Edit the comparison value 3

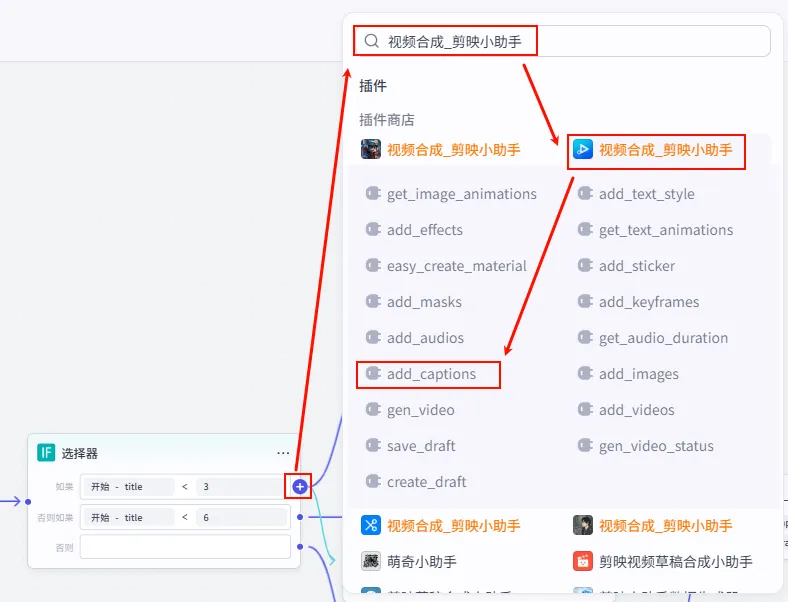click(241, 486)
